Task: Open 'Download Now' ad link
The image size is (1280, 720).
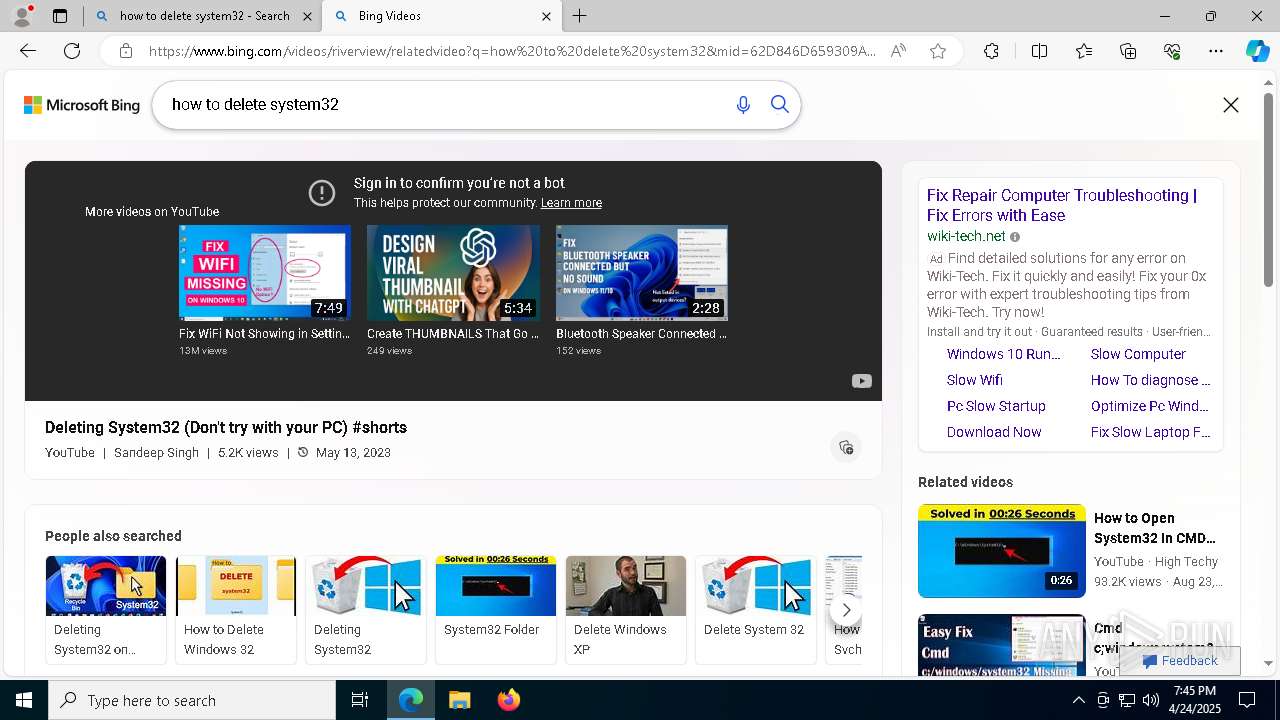Action: coord(994,432)
